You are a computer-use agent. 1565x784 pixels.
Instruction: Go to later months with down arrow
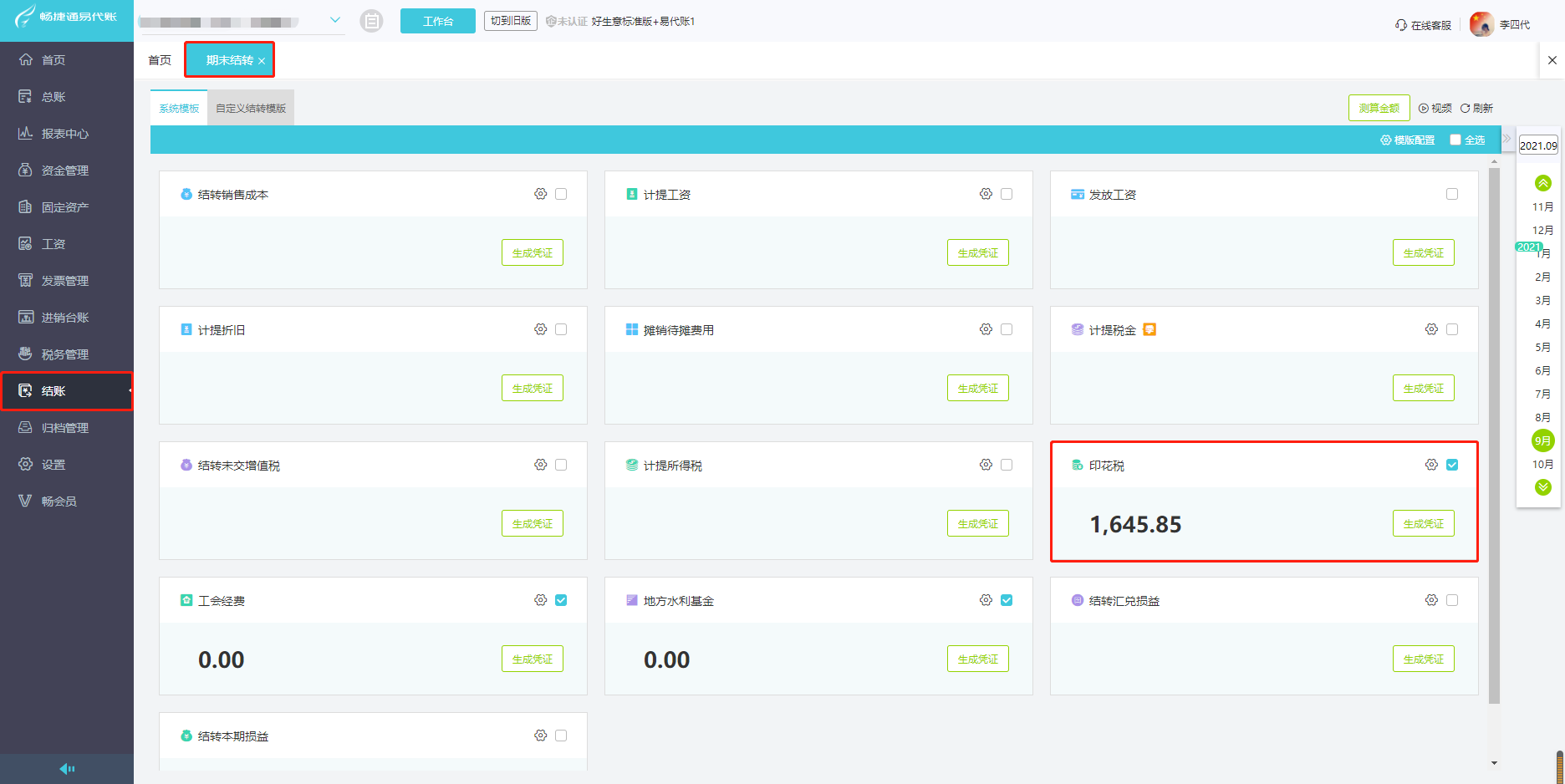[x=1543, y=487]
